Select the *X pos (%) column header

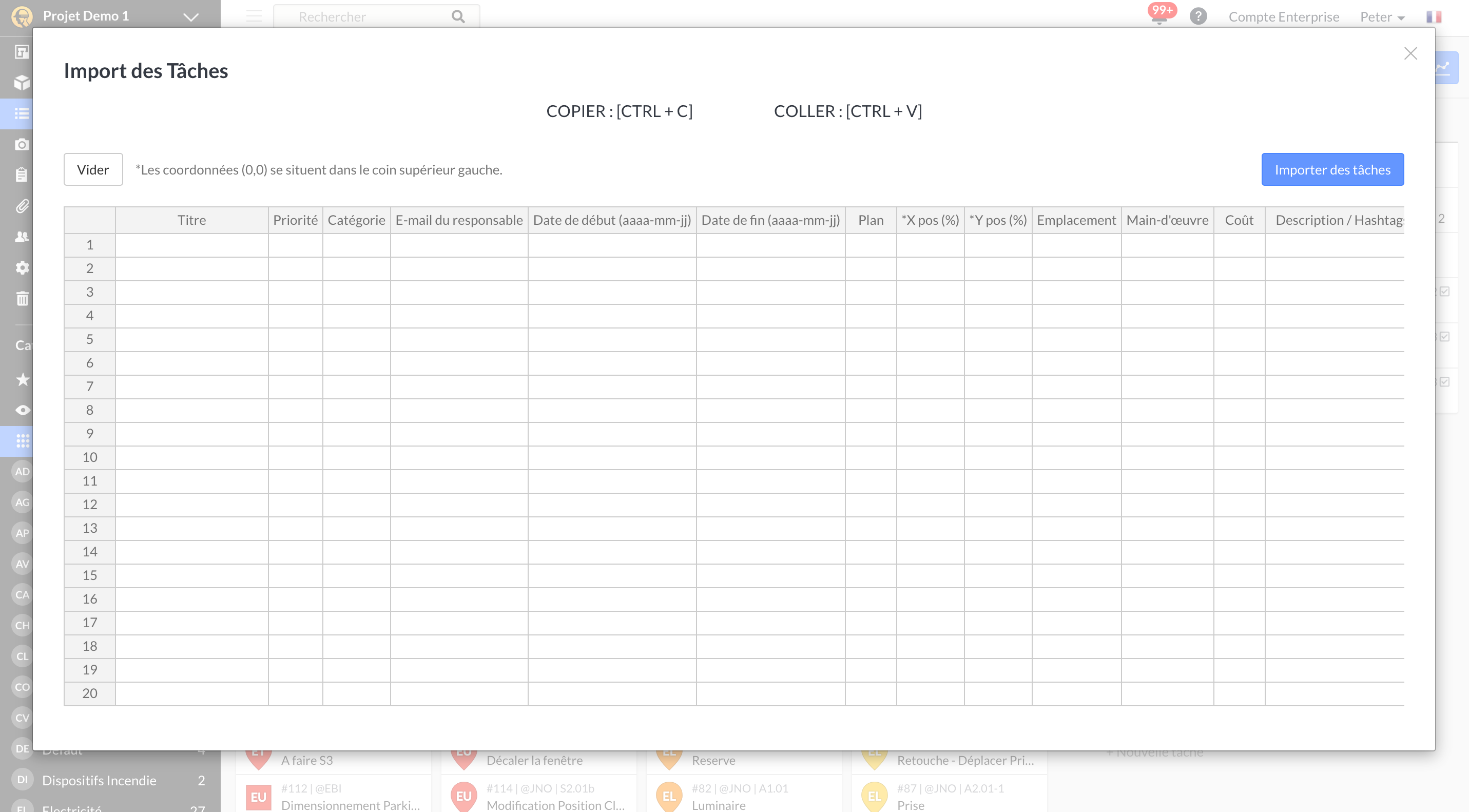pos(930,220)
